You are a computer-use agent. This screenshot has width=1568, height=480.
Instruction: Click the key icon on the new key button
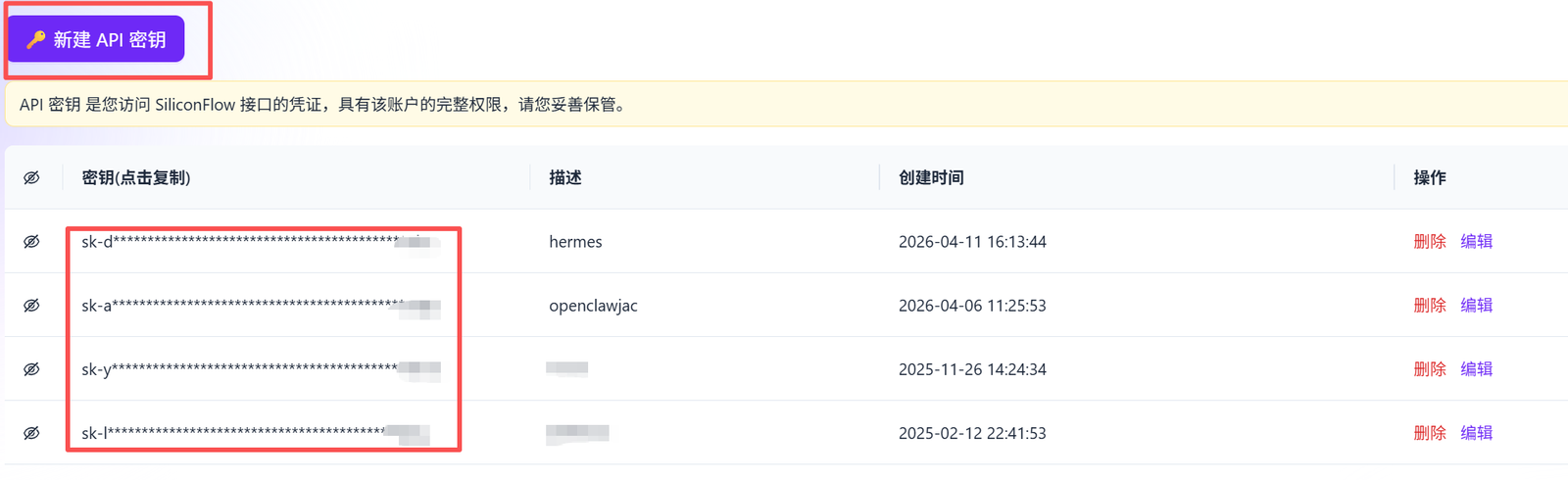(36, 39)
